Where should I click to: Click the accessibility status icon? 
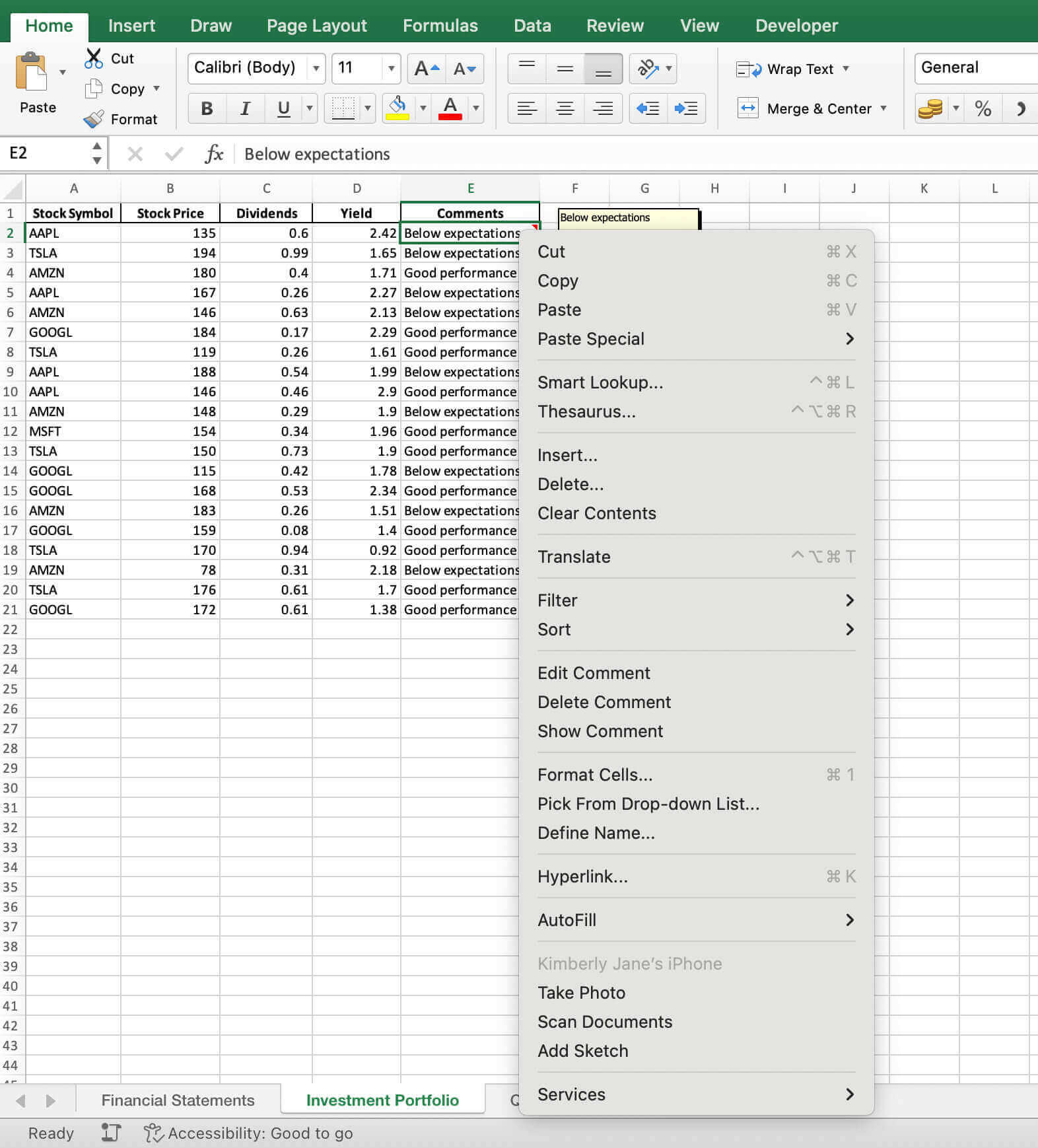pos(153,1133)
